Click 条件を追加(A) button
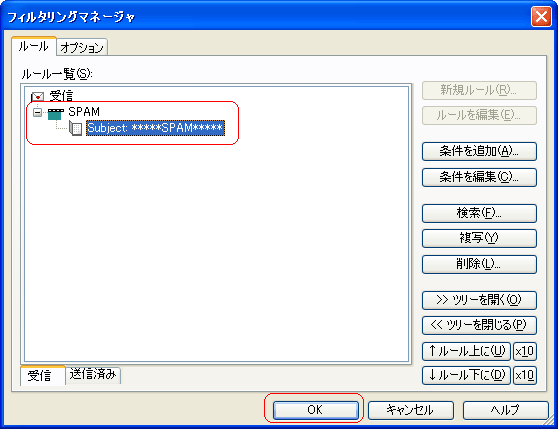Viewport: 558px width, 429px height. tap(479, 152)
